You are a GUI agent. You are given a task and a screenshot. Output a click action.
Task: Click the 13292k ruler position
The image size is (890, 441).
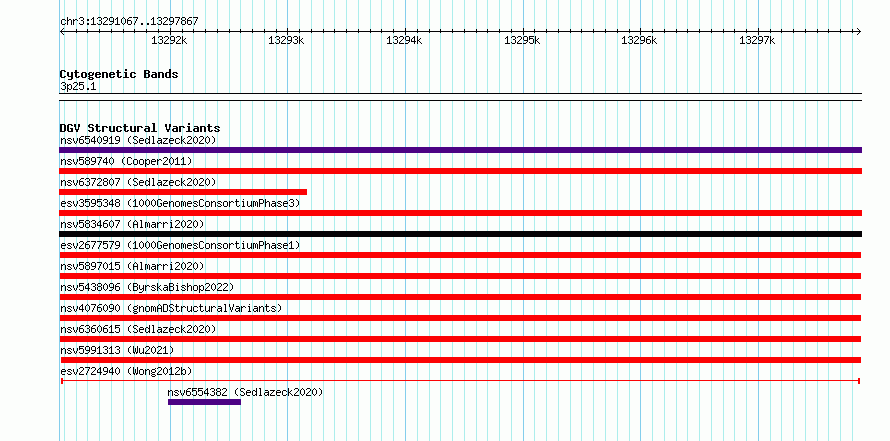[x=170, y=40]
